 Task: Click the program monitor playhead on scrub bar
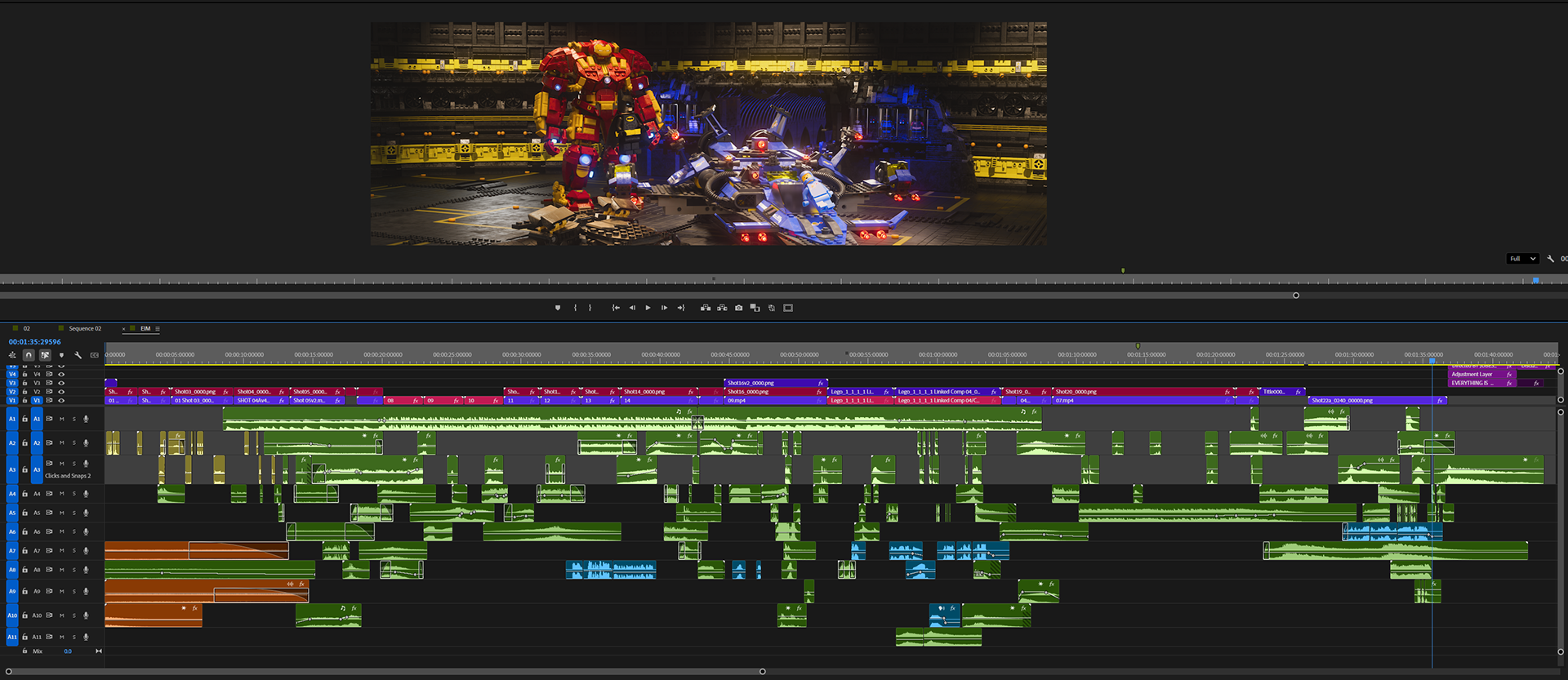[x=1535, y=280]
